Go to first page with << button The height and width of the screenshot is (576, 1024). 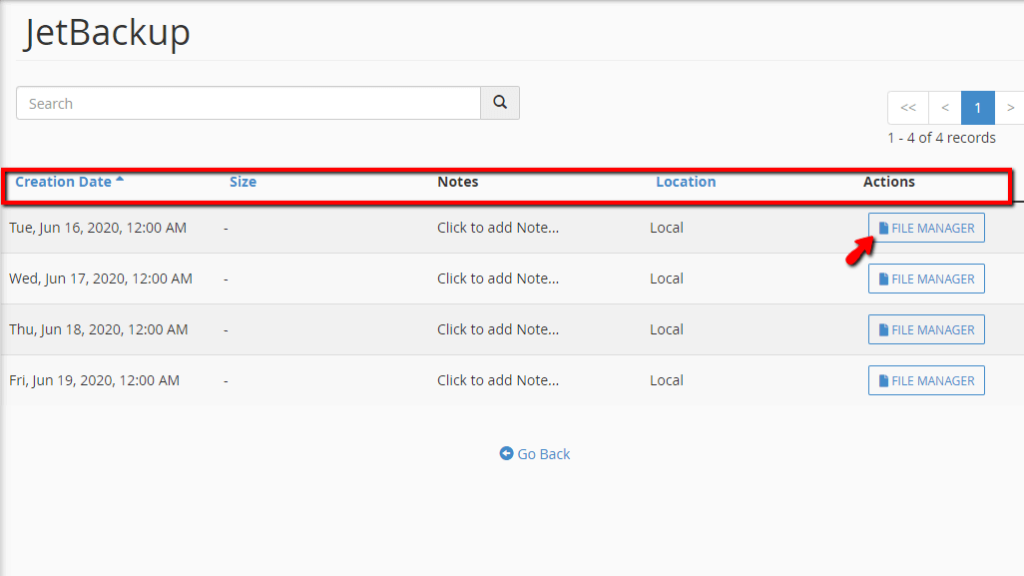908,108
